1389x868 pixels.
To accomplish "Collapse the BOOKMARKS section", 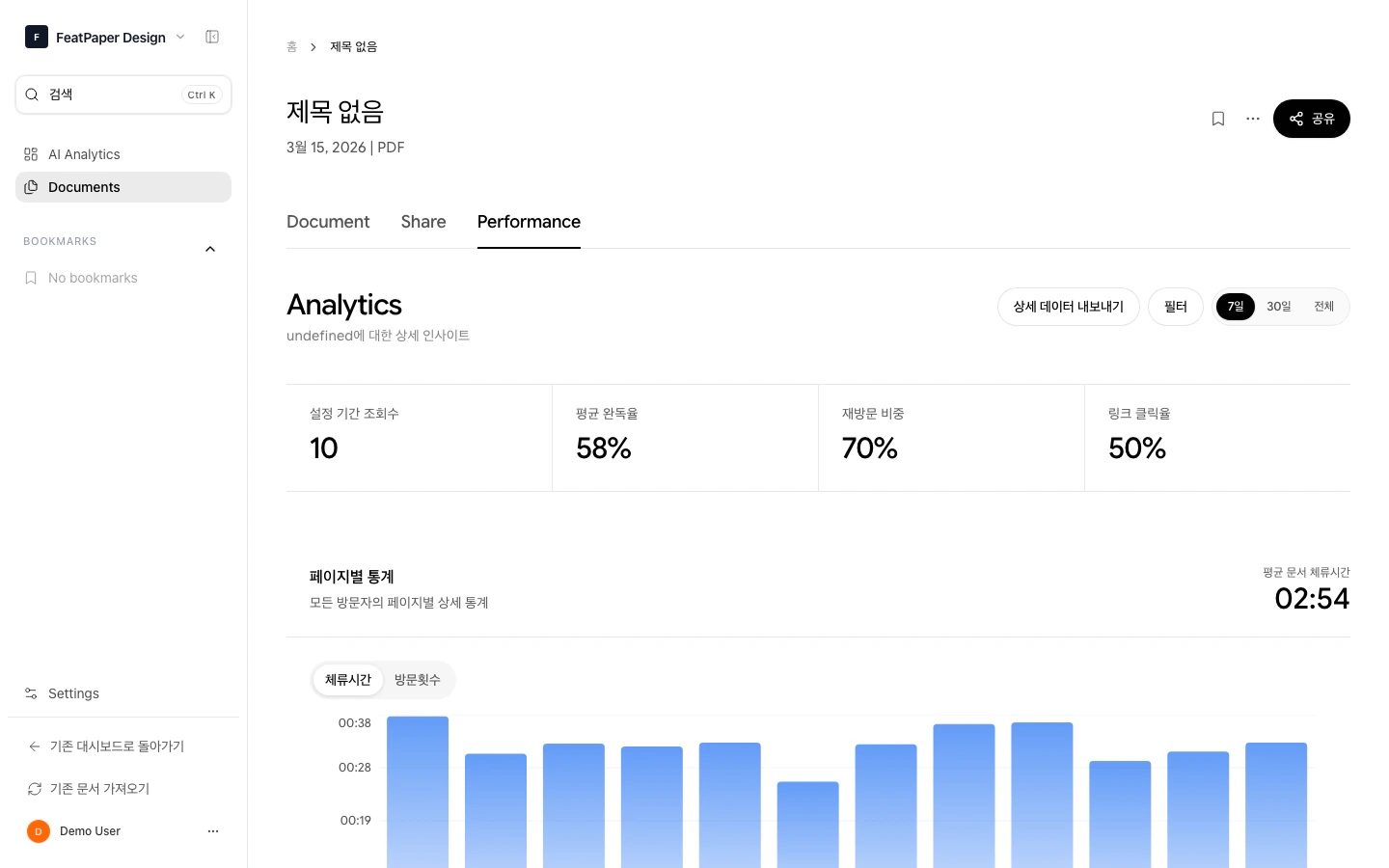I will click(x=210, y=248).
